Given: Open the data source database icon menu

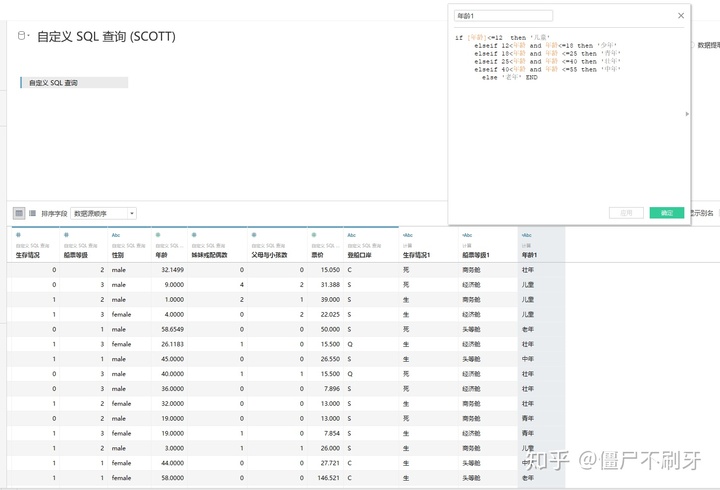Looking at the screenshot, I should click(x=22, y=36).
